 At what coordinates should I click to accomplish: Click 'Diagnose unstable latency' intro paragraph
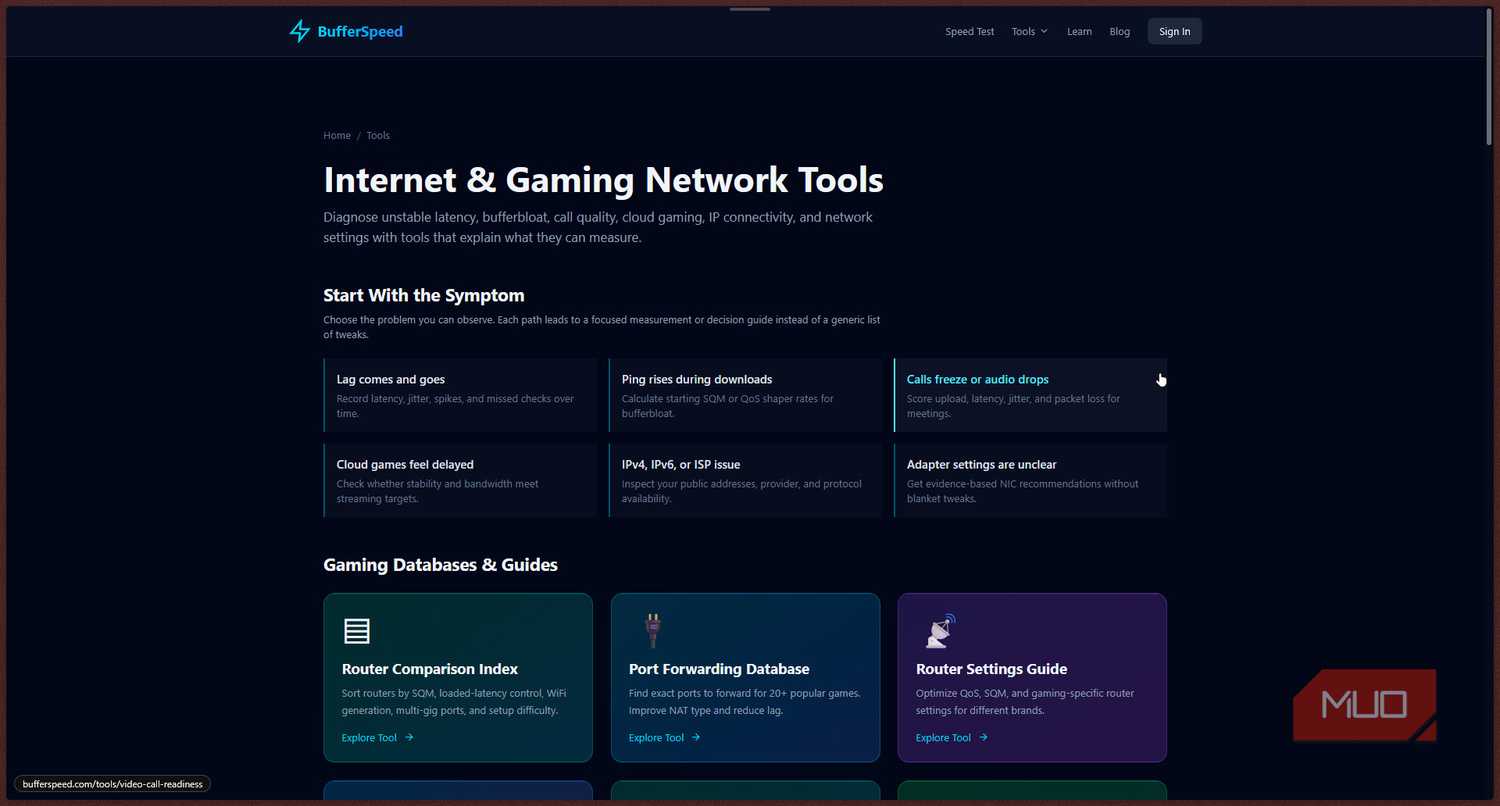(x=598, y=227)
